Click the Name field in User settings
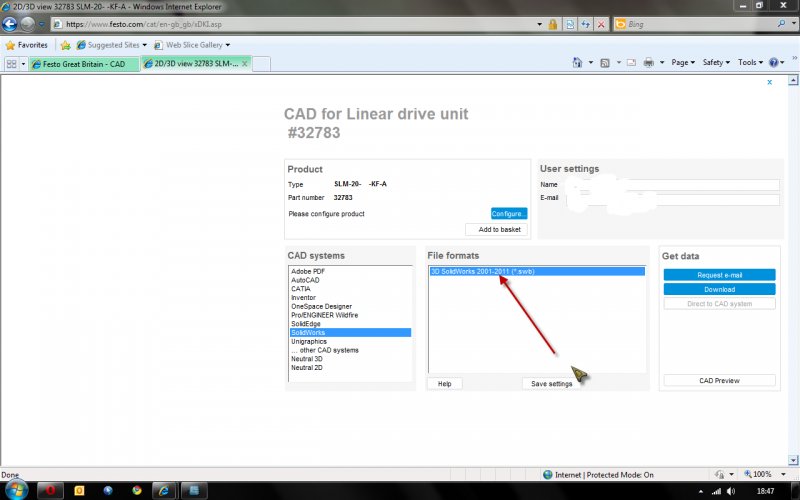Image resolution: width=800 pixels, height=500 pixels. click(672, 185)
